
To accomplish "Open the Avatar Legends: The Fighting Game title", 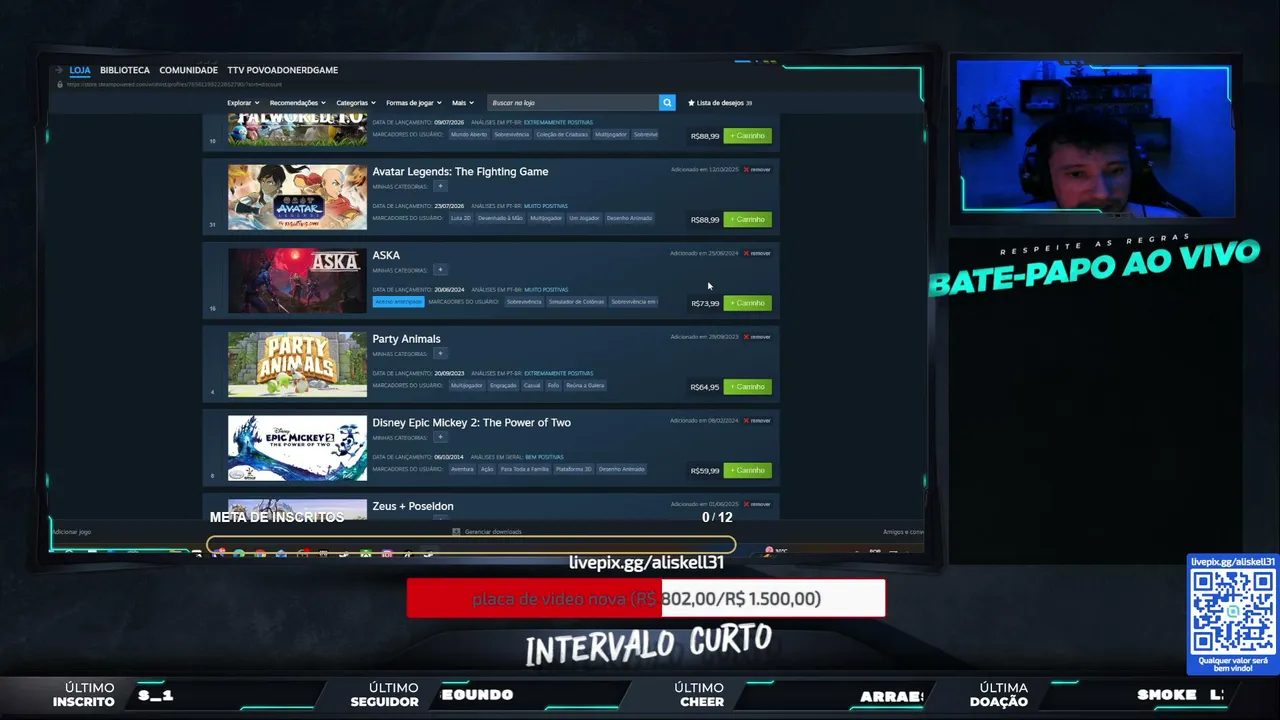I will [x=460, y=172].
